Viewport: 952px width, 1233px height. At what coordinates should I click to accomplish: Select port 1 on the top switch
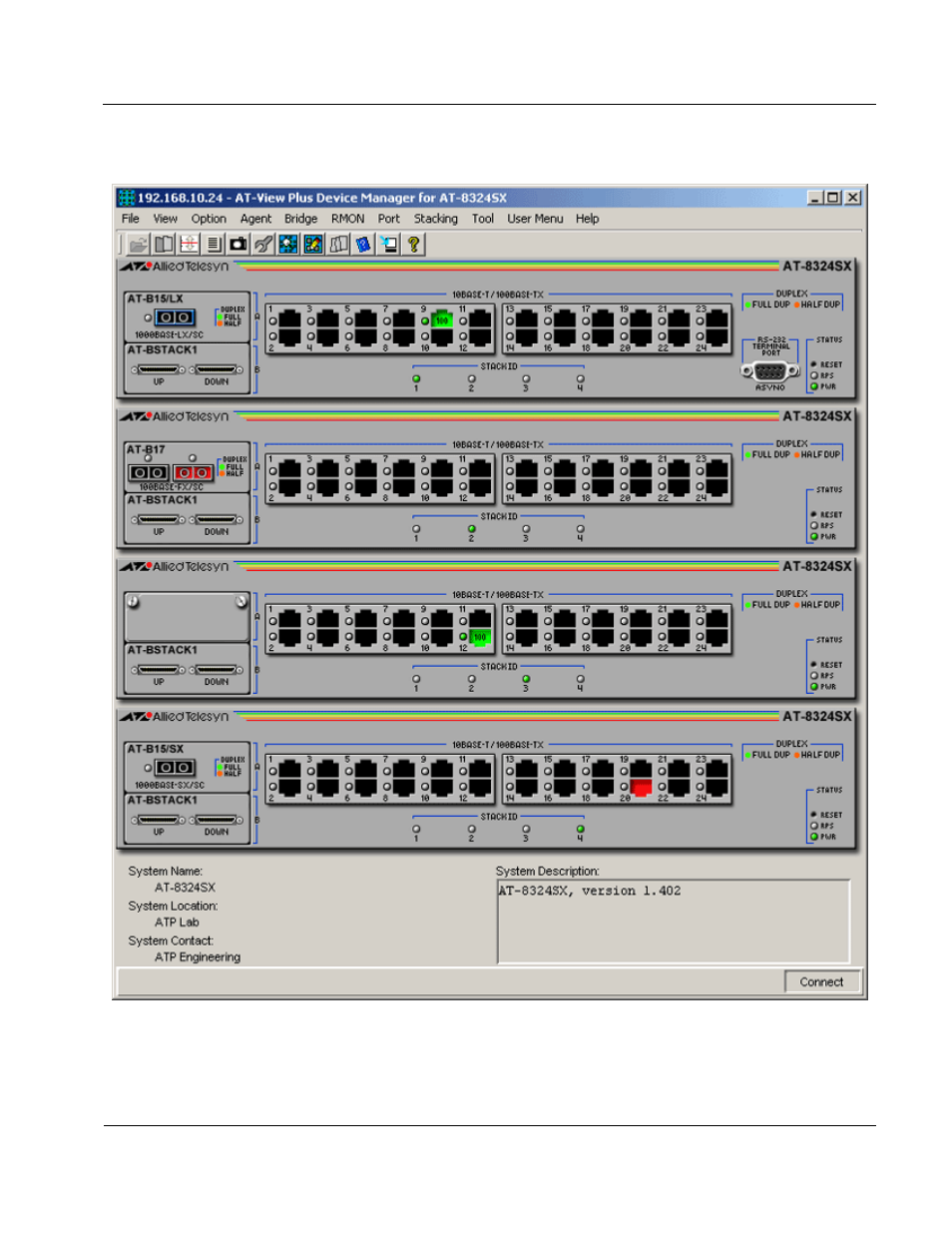tap(289, 319)
